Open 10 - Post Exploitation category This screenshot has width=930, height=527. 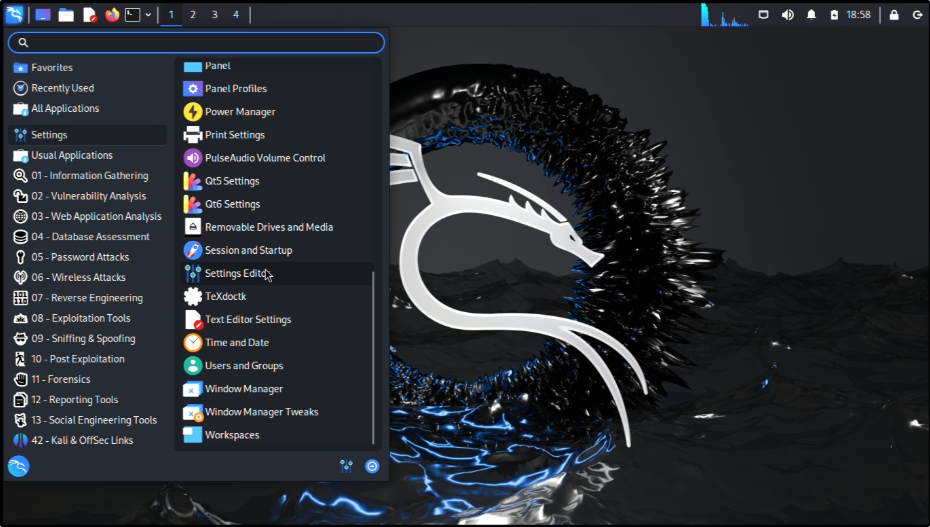[87, 359]
